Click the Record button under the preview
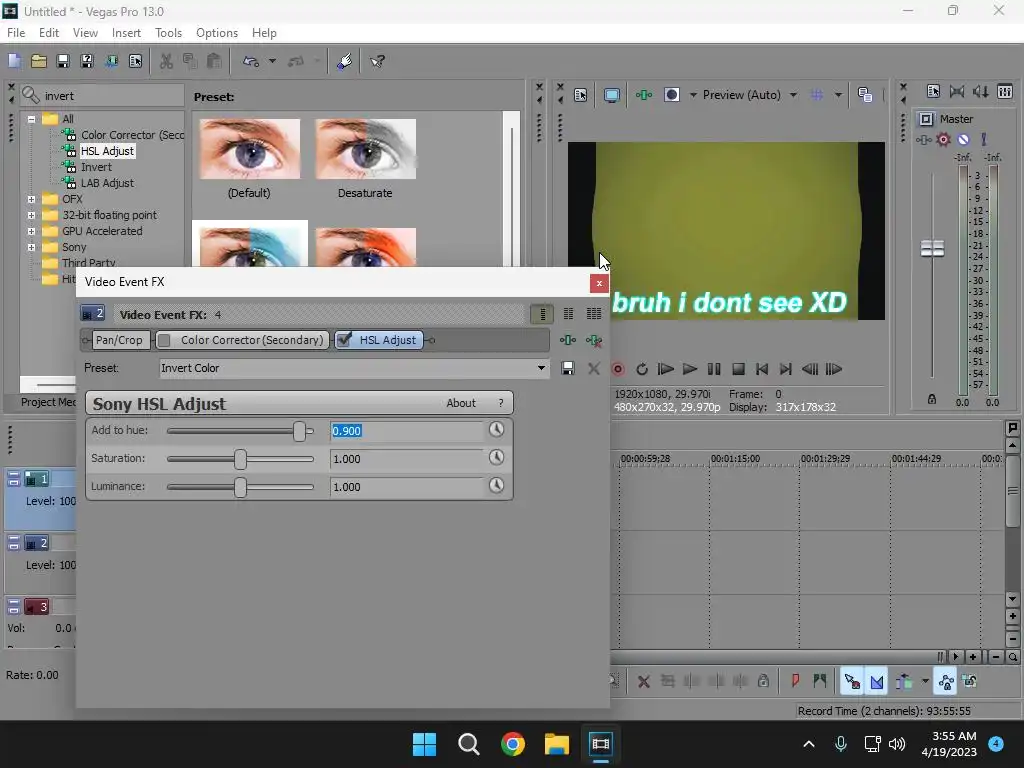The width and height of the screenshot is (1024, 768). coord(618,370)
